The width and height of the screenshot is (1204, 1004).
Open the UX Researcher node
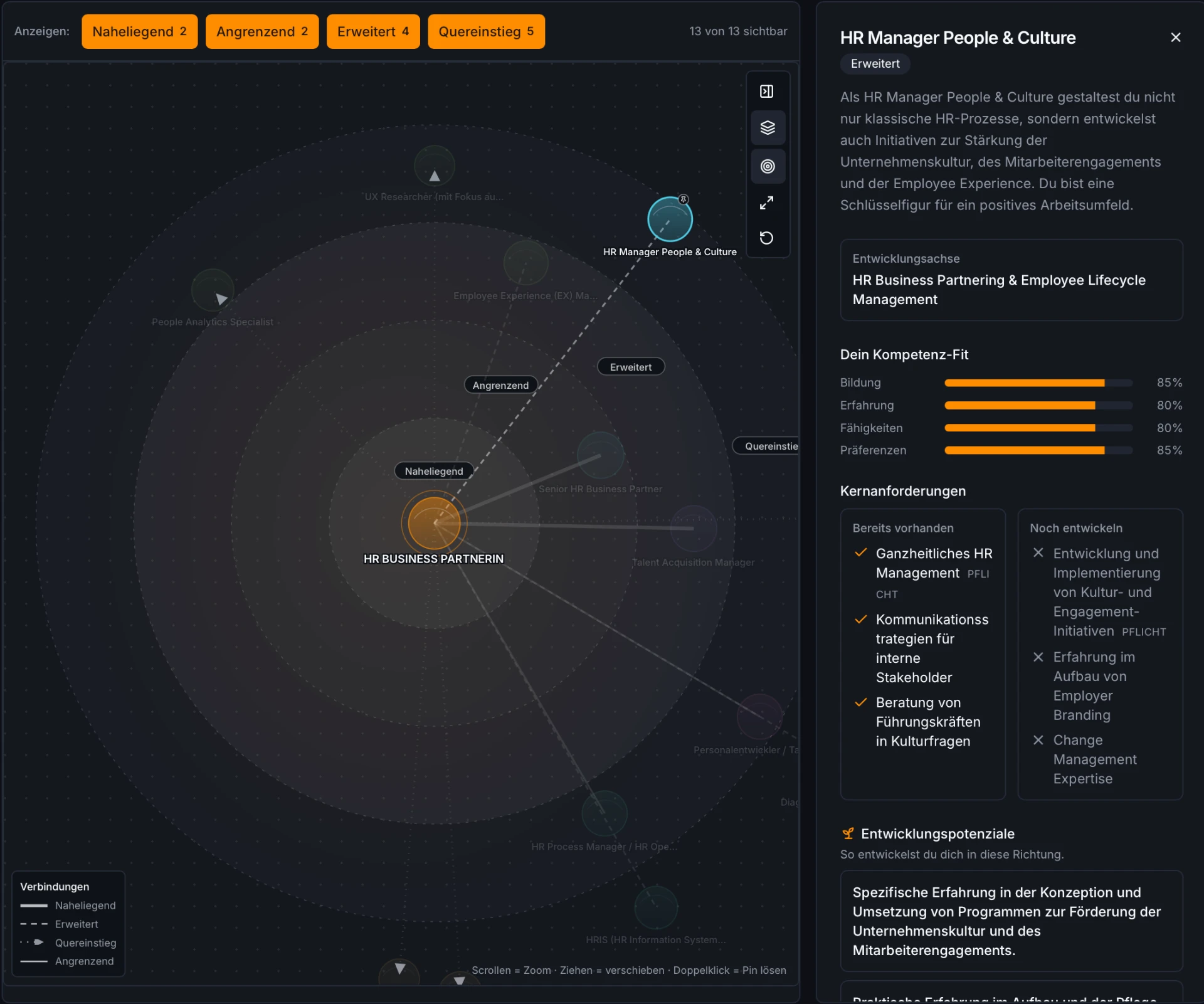(x=434, y=167)
